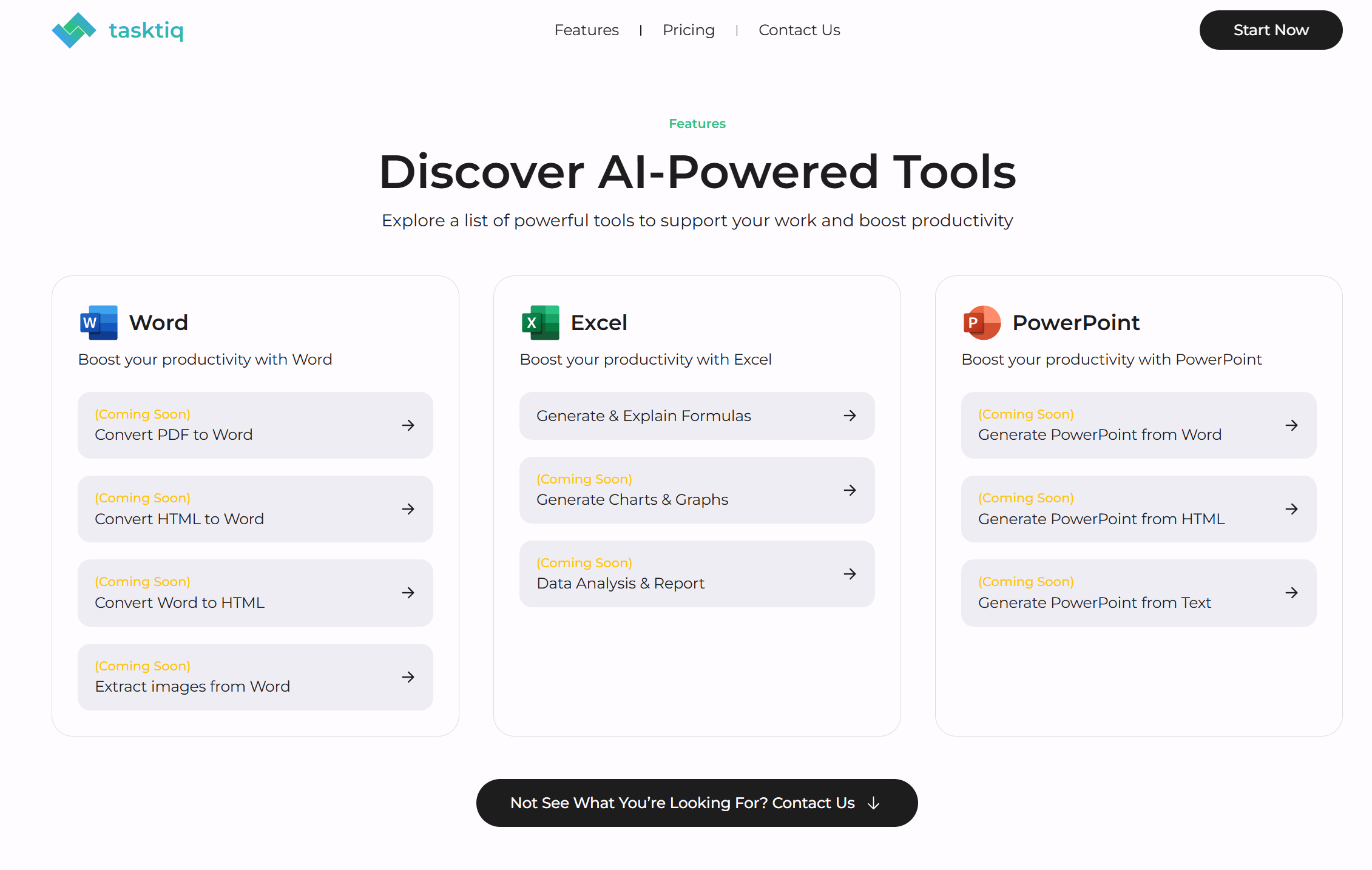Choose Generate PowerPoint from HTML card
Viewport: 1372px width, 870px height.
(1138, 509)
